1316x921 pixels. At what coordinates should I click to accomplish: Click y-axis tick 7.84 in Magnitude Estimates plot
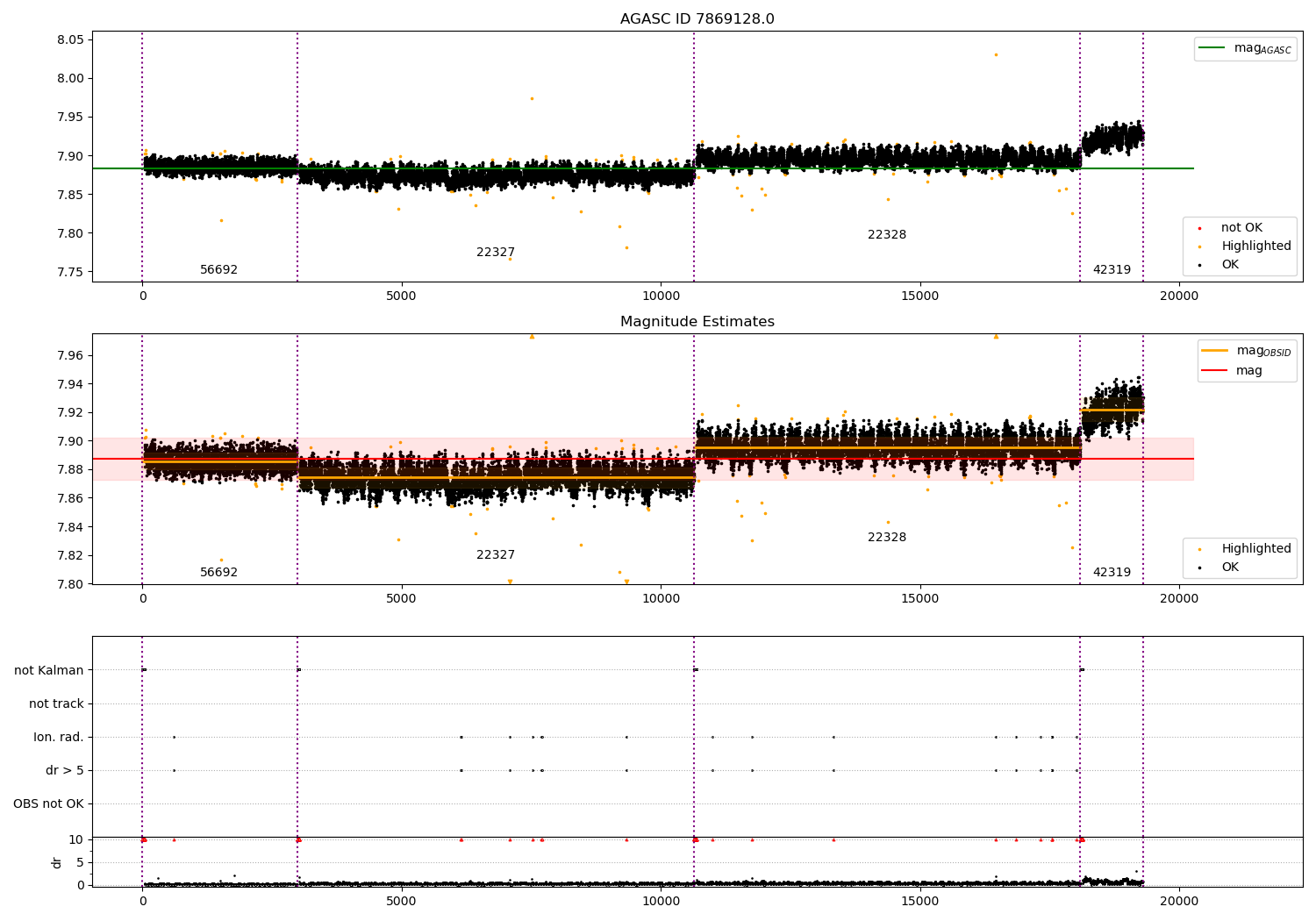point(71,527)
